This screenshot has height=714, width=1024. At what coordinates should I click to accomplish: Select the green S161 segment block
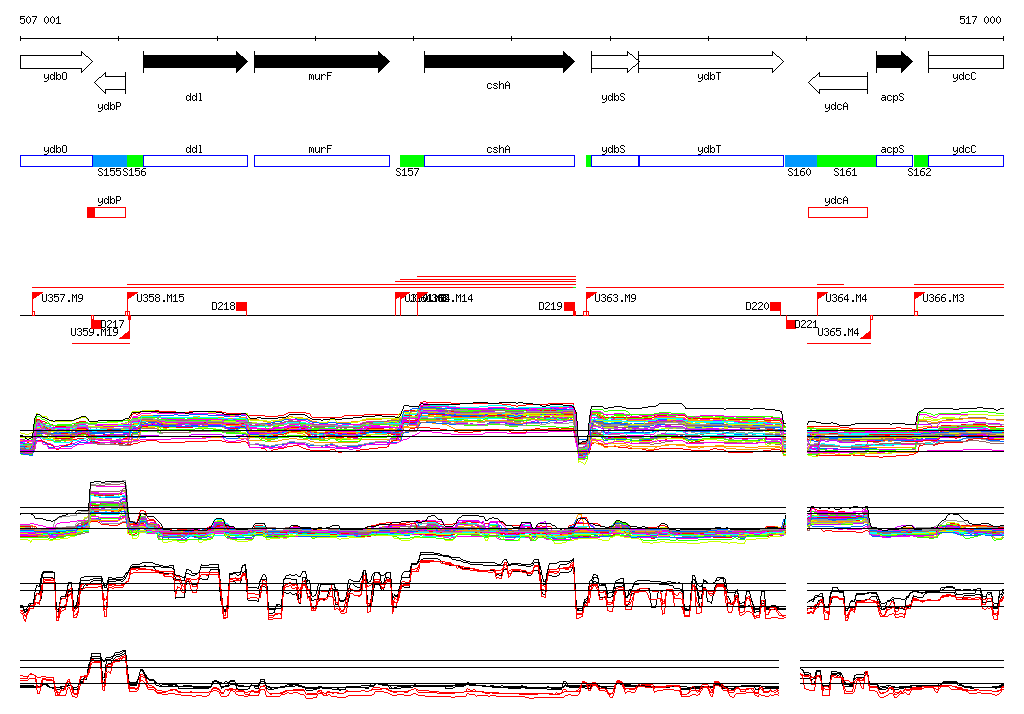[846, 161]
